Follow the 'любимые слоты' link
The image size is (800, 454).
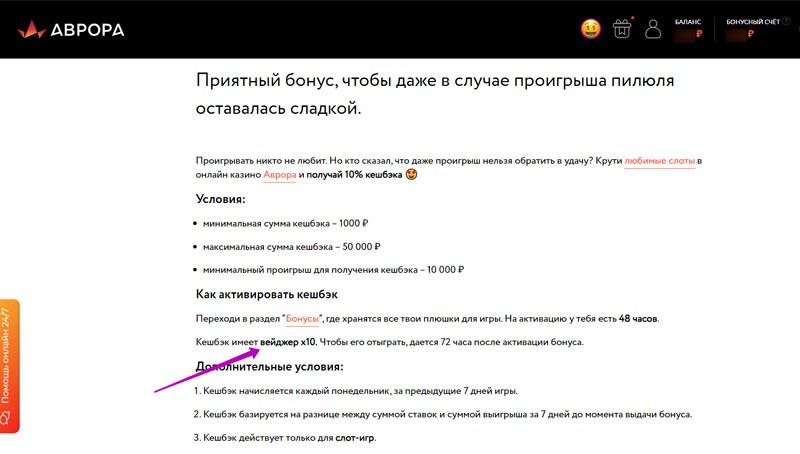tap(659, 161)
